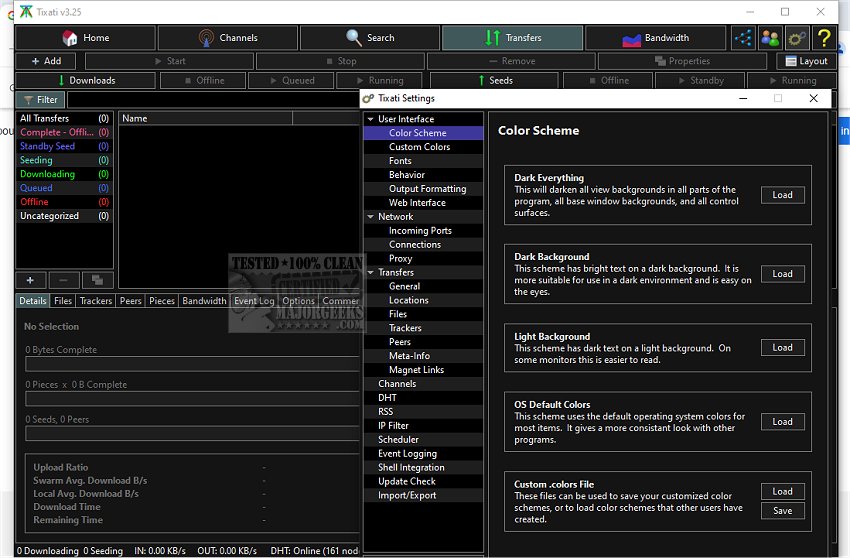Click the yellow question mark help icon

click(823, 38)
